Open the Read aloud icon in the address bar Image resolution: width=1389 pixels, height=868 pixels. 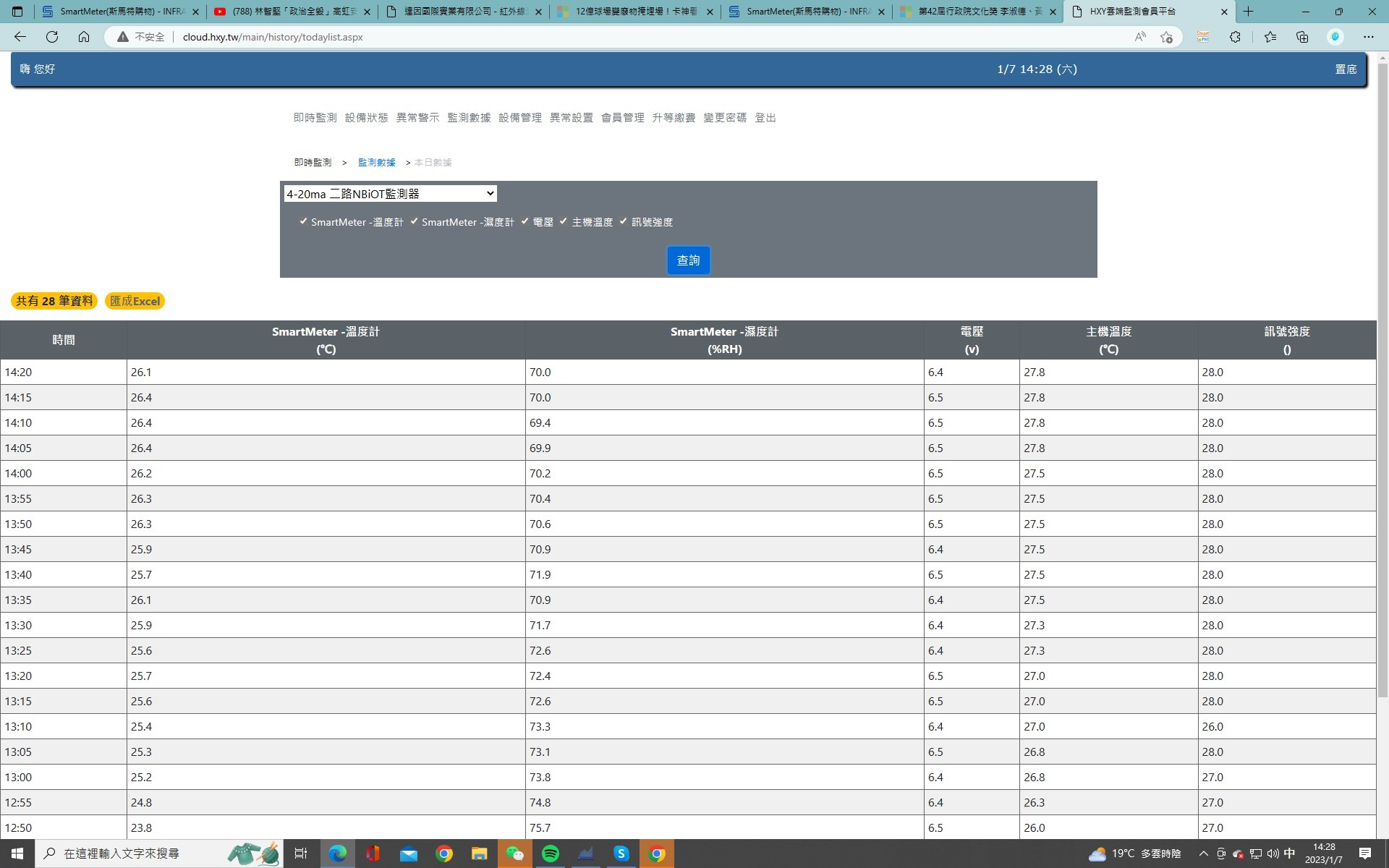tap(1139, 37)
